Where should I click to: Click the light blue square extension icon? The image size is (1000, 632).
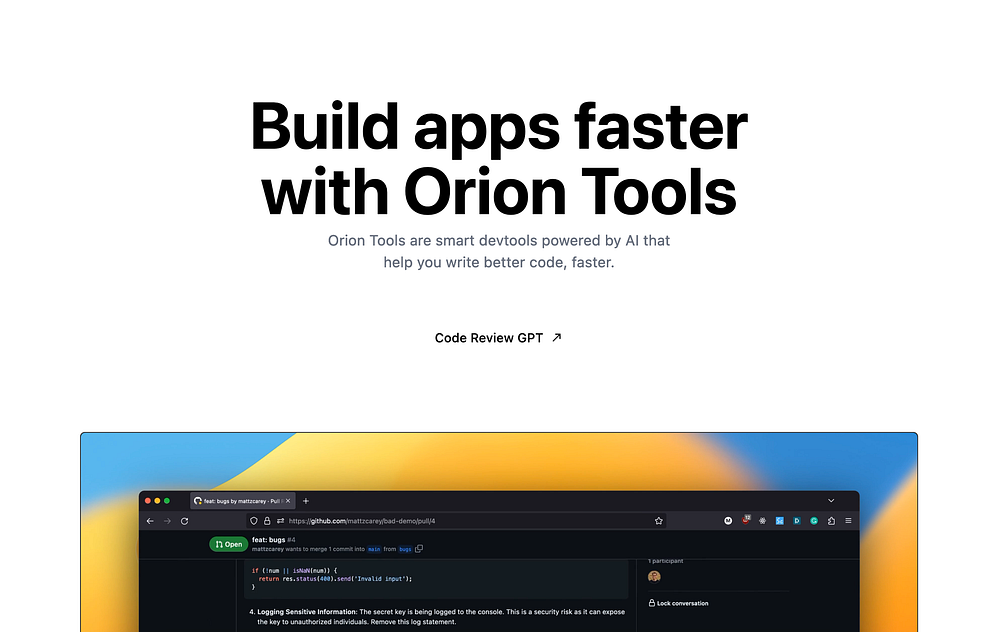click(779, 521)
